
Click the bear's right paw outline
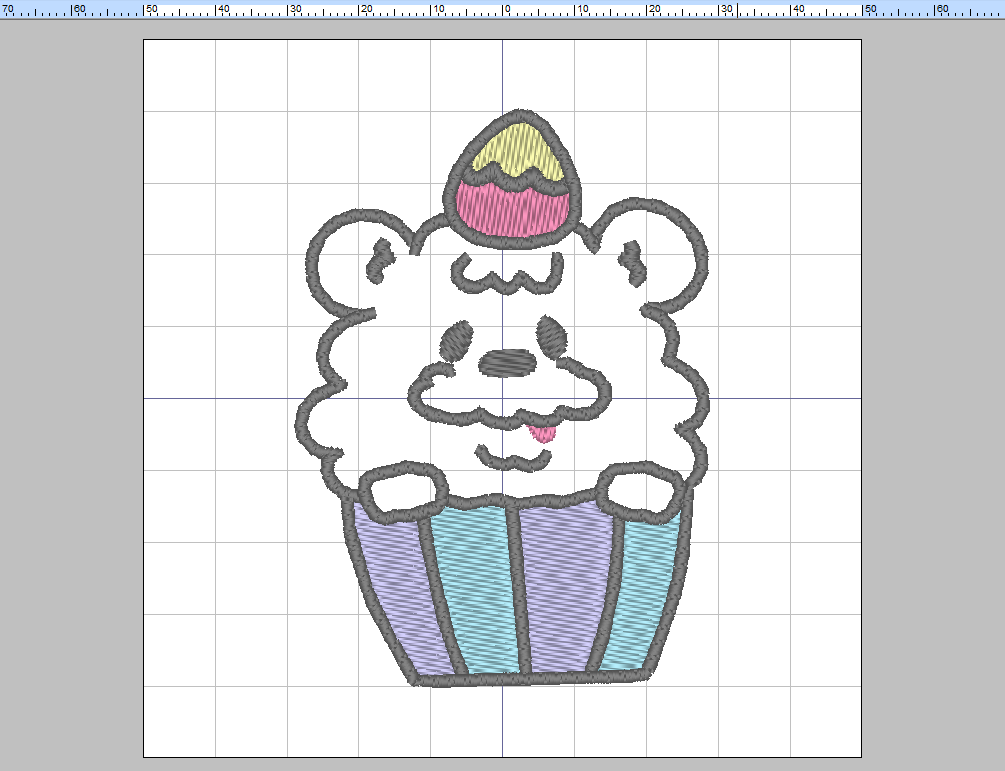[642, 491]
